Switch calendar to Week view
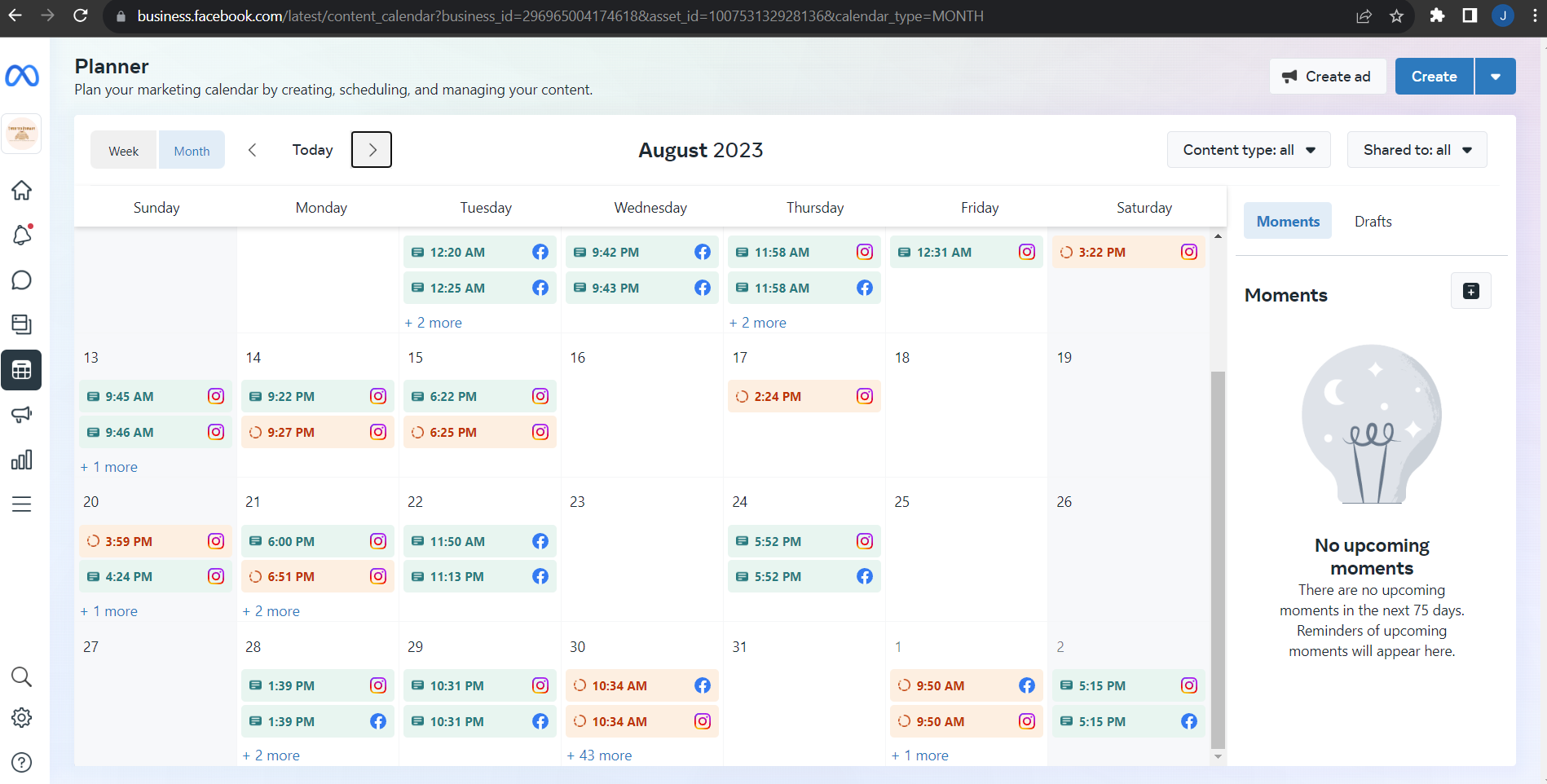Image resolution: width=1547 pixels, height=784 pixels. pyautogui.click(x=124, y=151)
